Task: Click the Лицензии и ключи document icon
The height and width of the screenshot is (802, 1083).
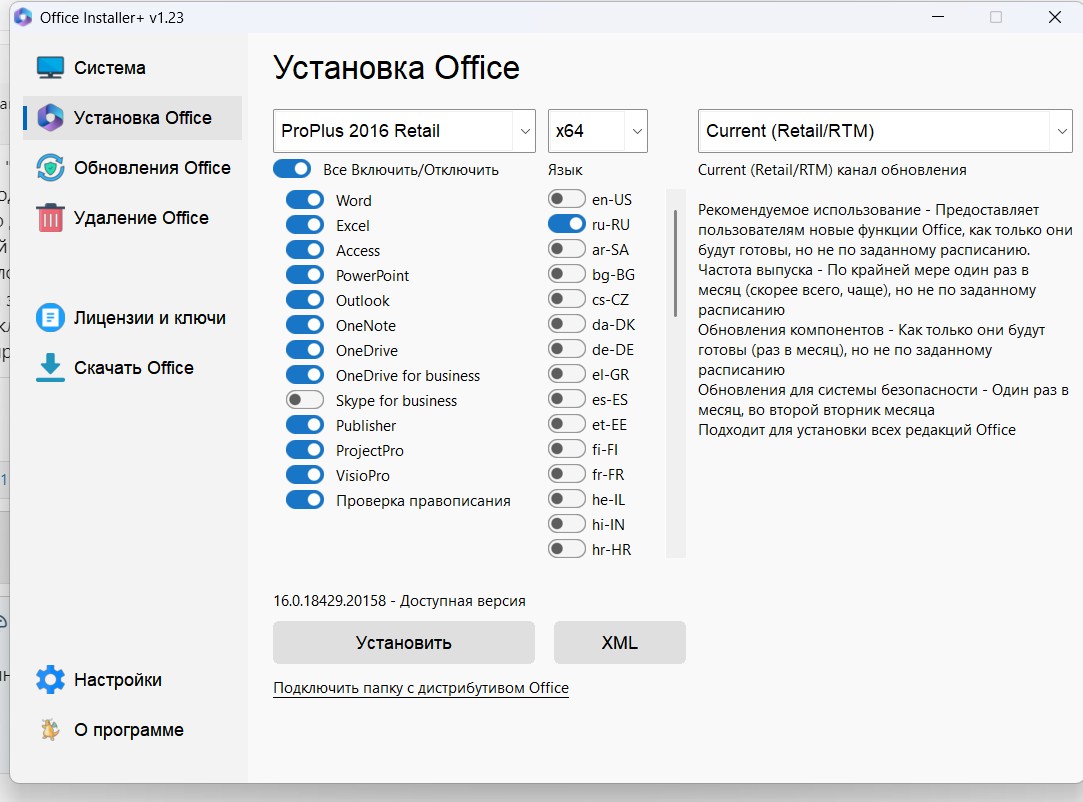Action: (50, 318)
